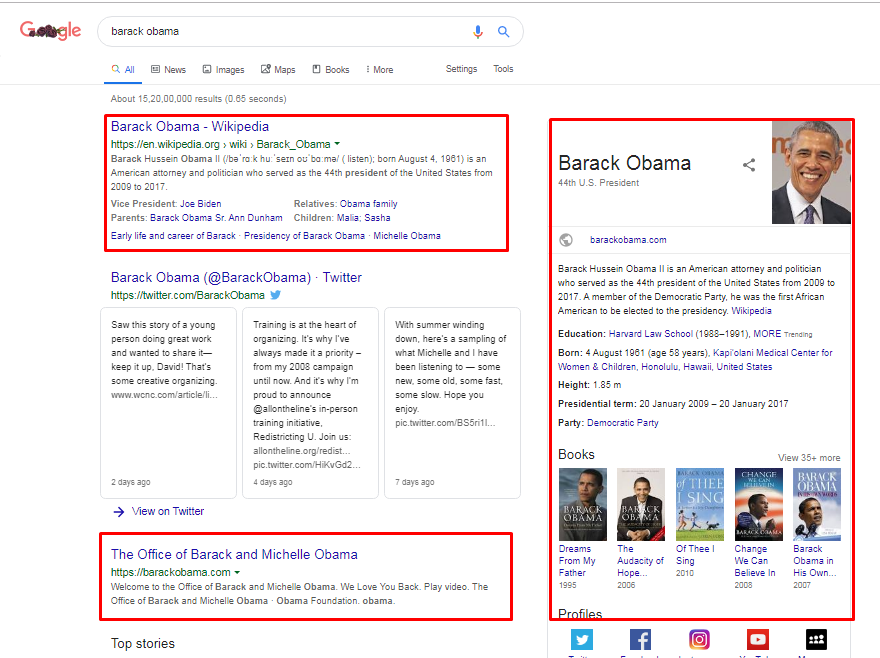The width and height of the screenshot is (880, 658).
Task: Start voice search with microphone icon
Action: [x=478, y=31]
